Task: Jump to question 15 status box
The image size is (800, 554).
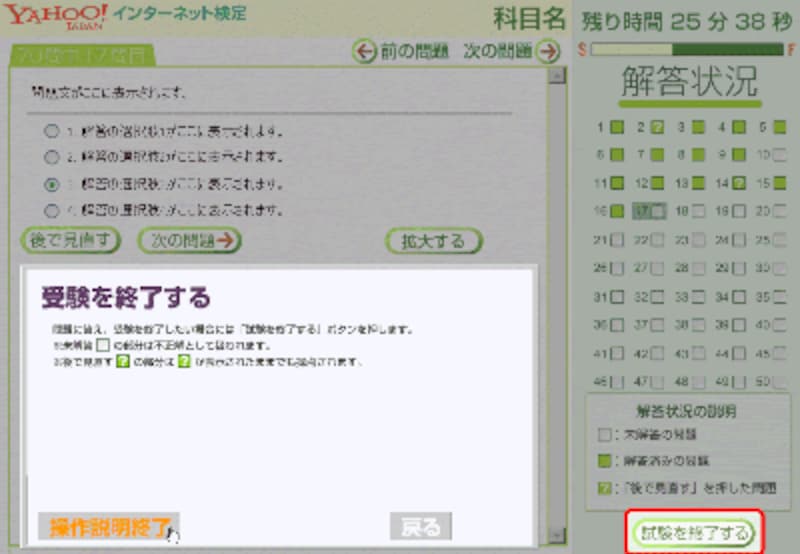Action: (x=780, y=183)
